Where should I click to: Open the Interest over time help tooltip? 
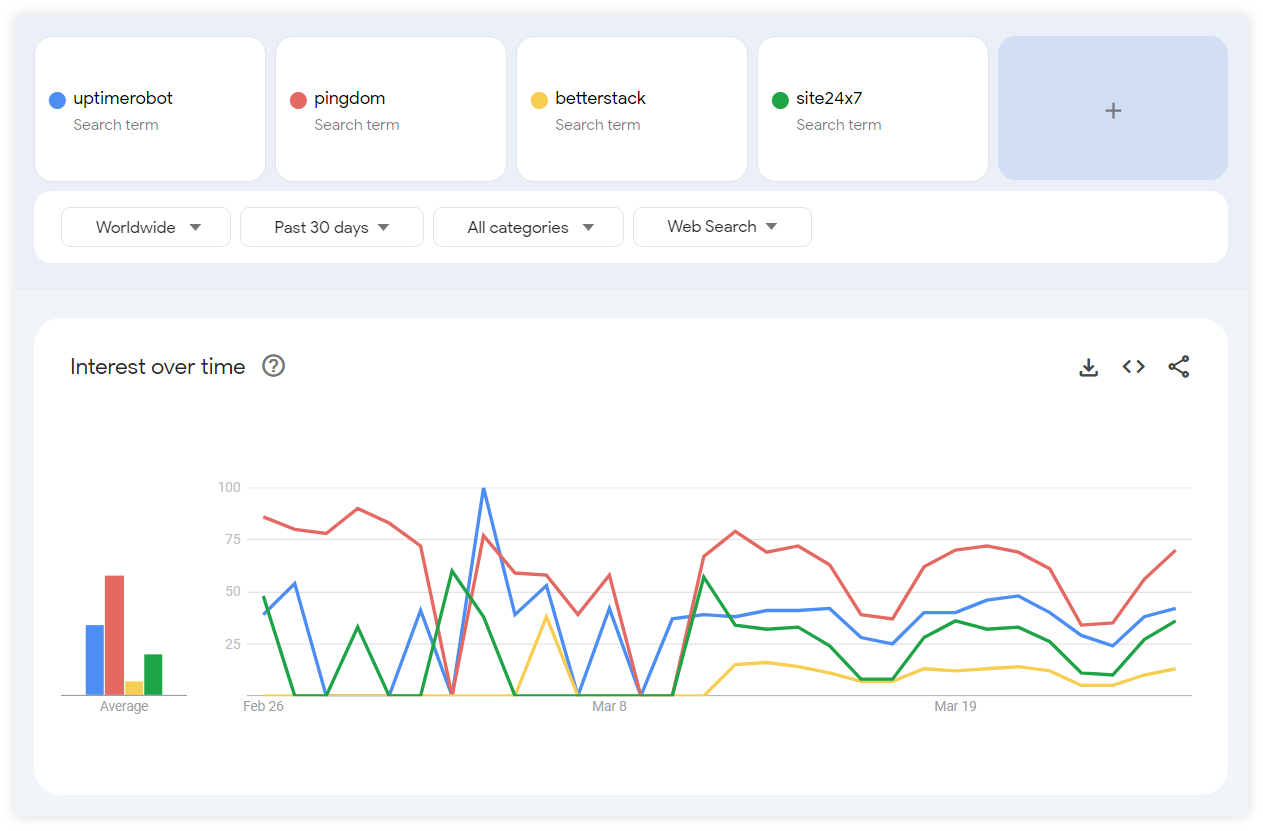coord(273,366)
